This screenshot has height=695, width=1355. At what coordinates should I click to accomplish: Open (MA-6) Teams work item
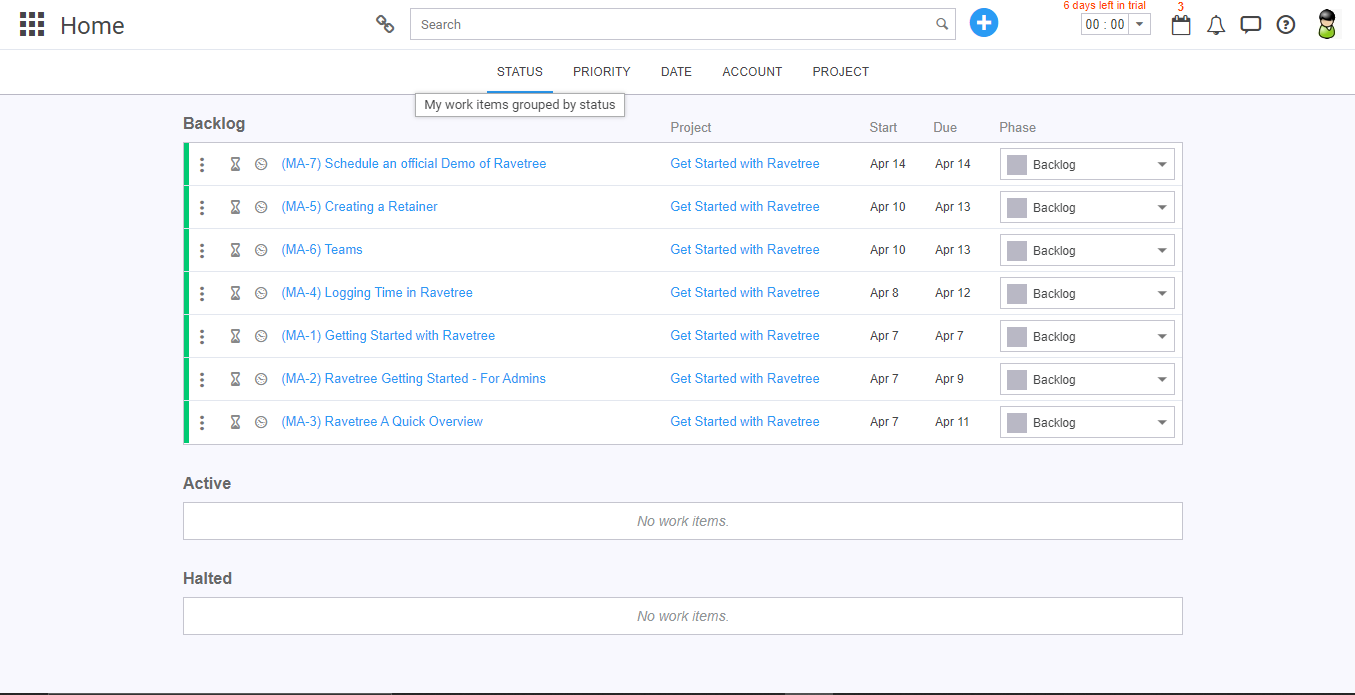pyautogui.click(x=322, y=249)
